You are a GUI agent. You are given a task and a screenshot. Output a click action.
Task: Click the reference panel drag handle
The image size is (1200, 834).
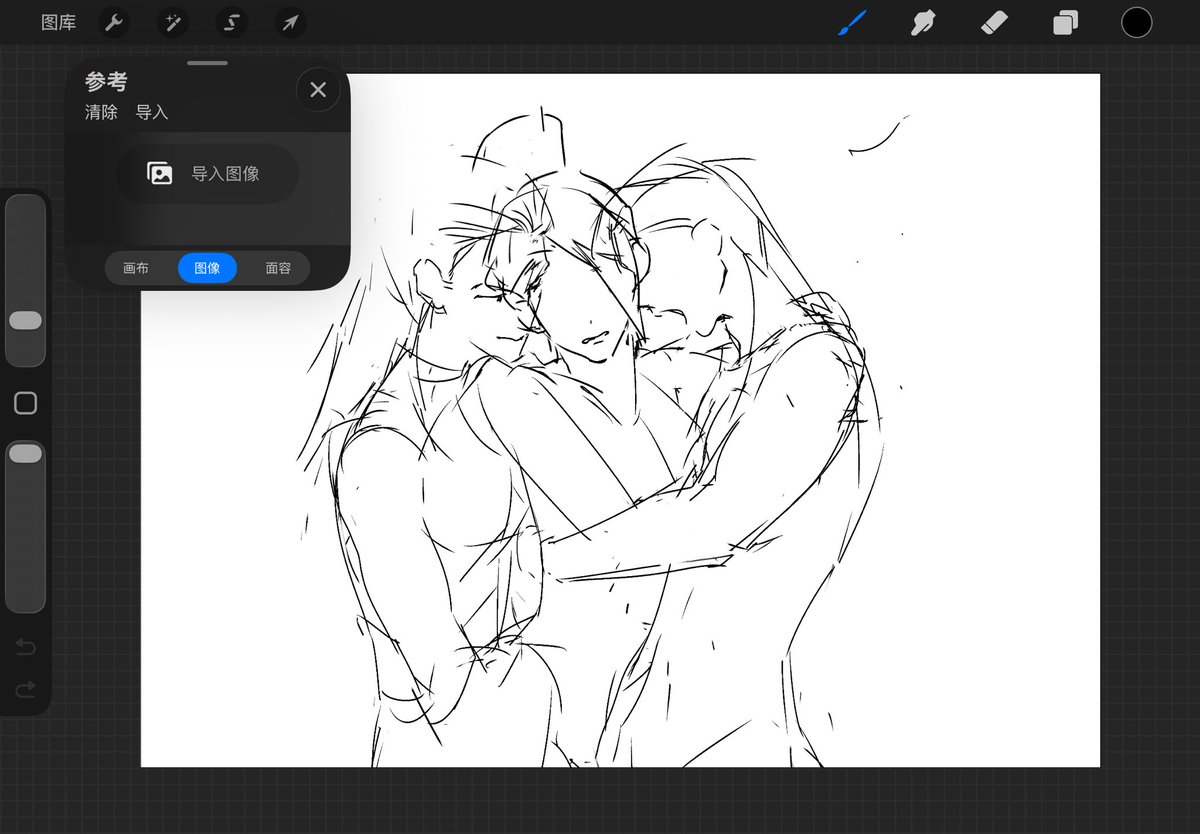[207, 63]
